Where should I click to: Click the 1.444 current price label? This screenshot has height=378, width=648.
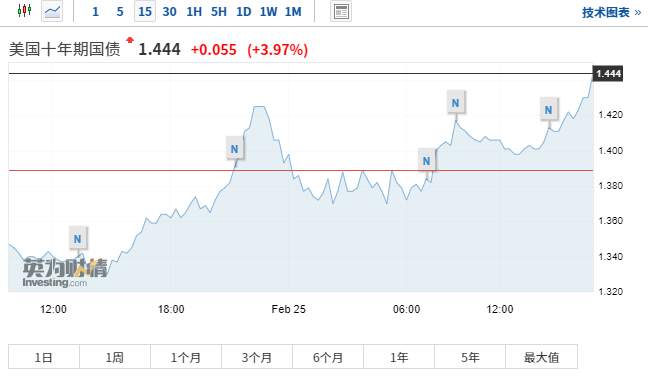[x=608, y=74]
